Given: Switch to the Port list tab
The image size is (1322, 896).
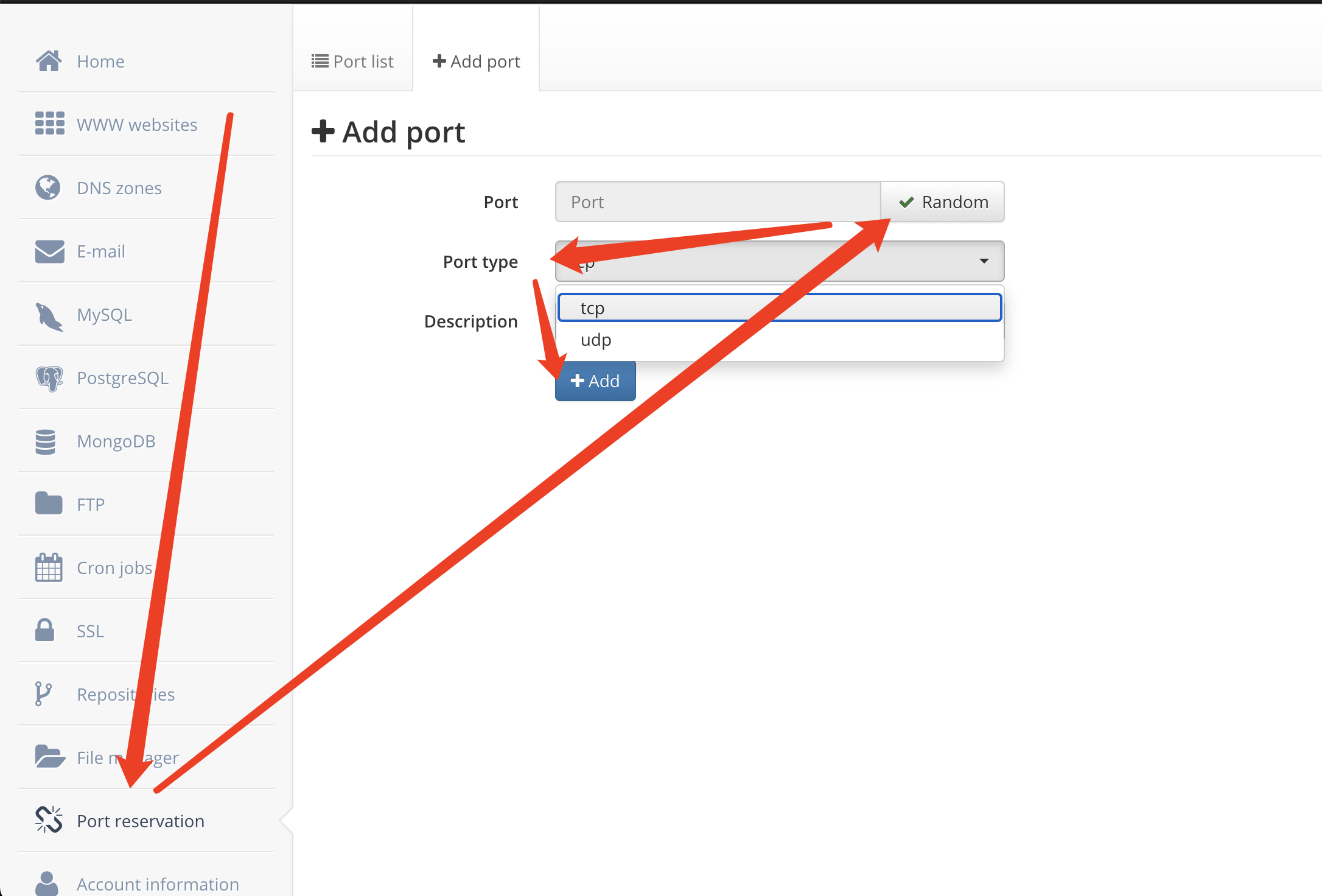Looking at the screenshot, I should click(x=353, y=61).
